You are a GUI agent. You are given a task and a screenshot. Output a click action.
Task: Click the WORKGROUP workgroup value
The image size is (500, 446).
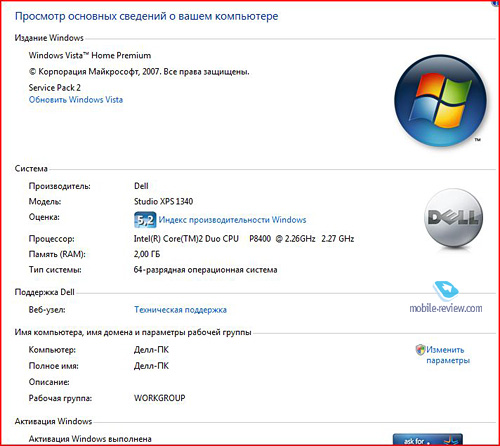coord(159,398)
